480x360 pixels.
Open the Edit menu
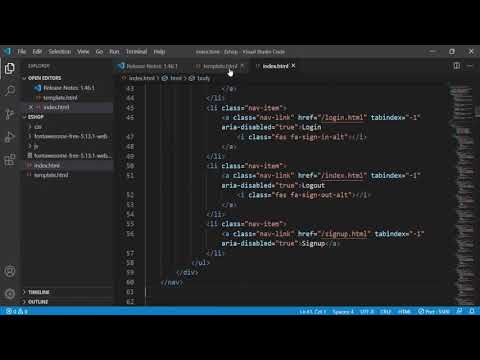tap(37, 52)
